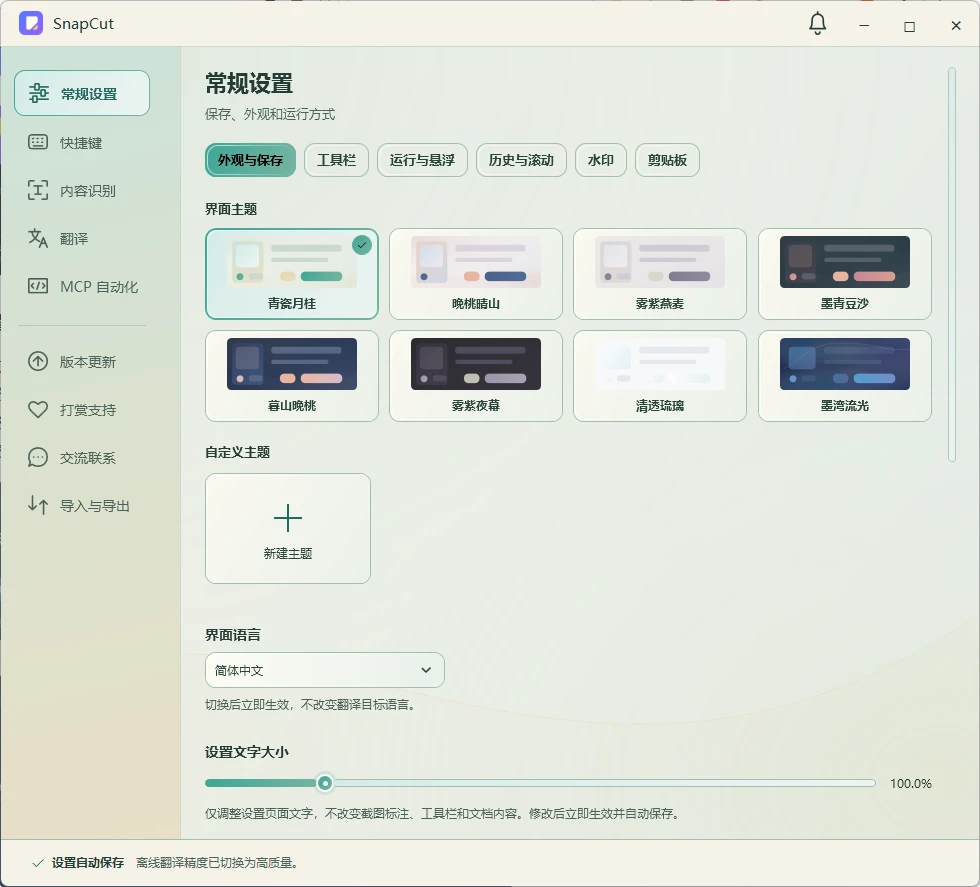Click the 界面语言 heading
Screen dimensions: 980x887
click(232, 635)
